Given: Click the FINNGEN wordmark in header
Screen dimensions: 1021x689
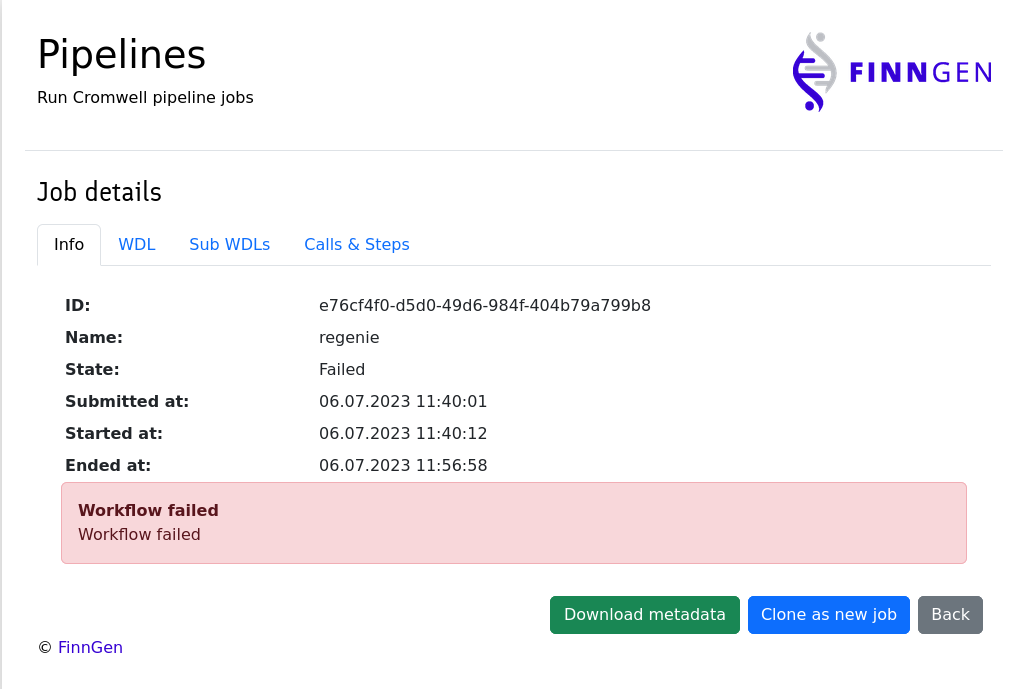Looking at the screenshot, I should (x=920, y=72).
